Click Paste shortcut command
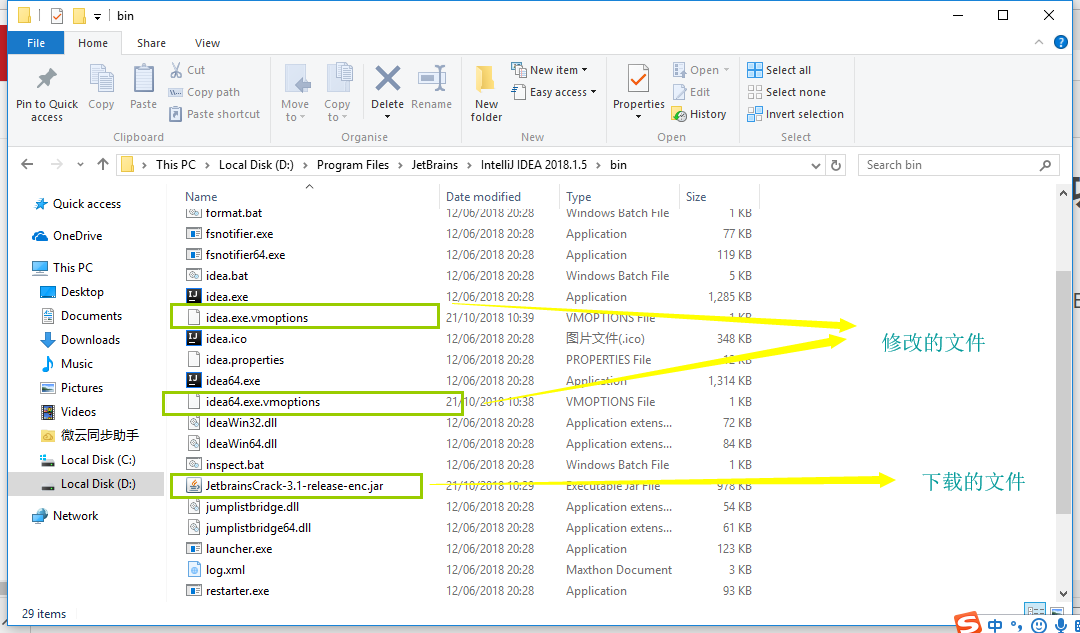1080x633 pixels. (x=215, y=114)
